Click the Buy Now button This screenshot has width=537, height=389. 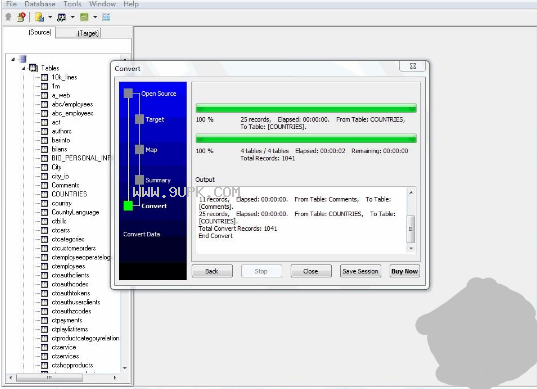tap(404, 271)
